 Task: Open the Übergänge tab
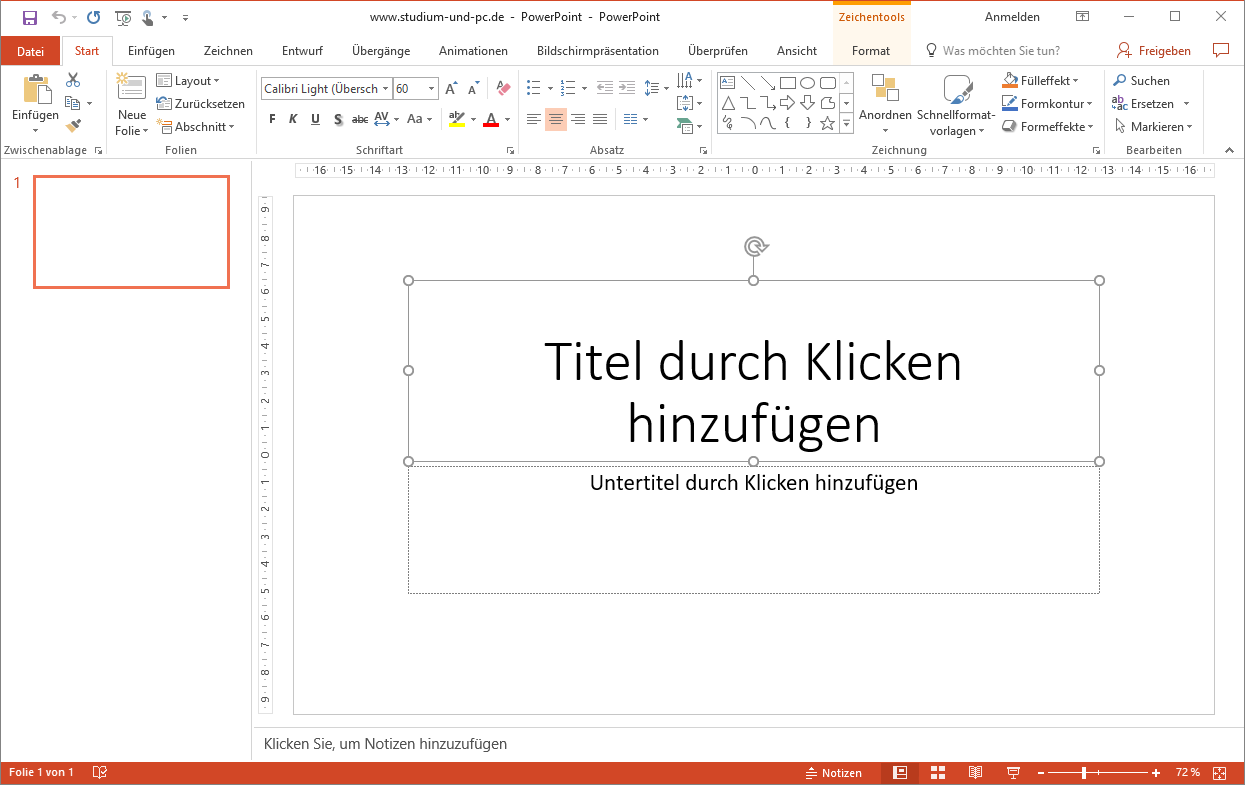[381, 51]
